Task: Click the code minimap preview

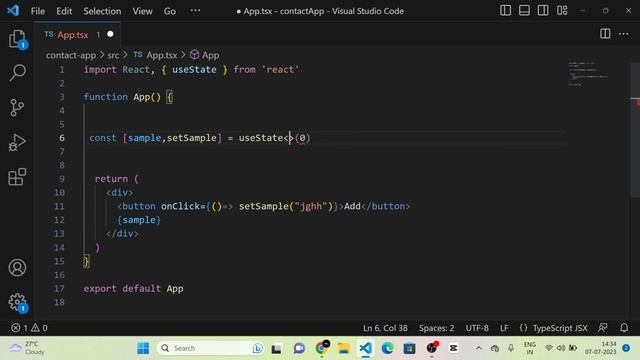Action: point(588,73)
